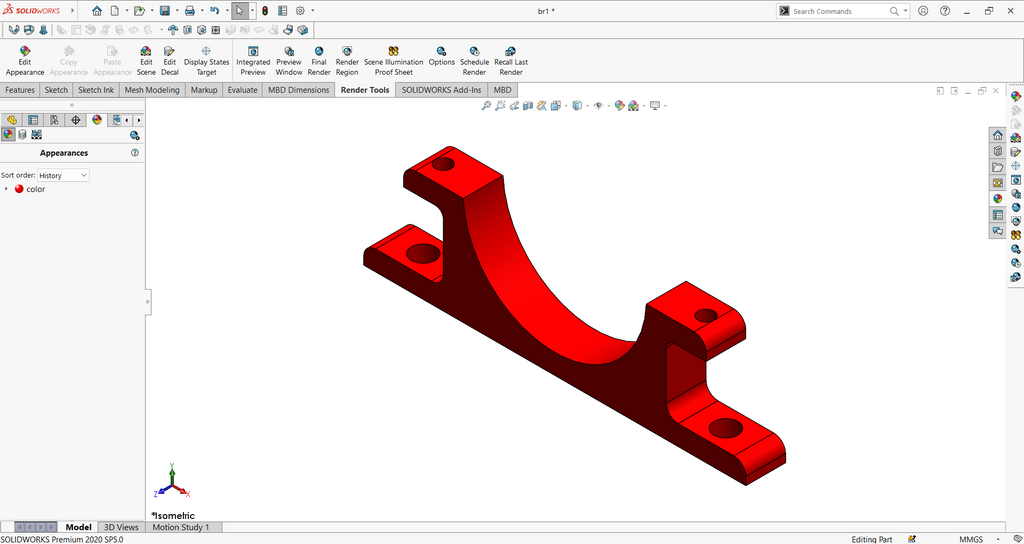Open the Select tool dropdown arrow

coord(252,11)
